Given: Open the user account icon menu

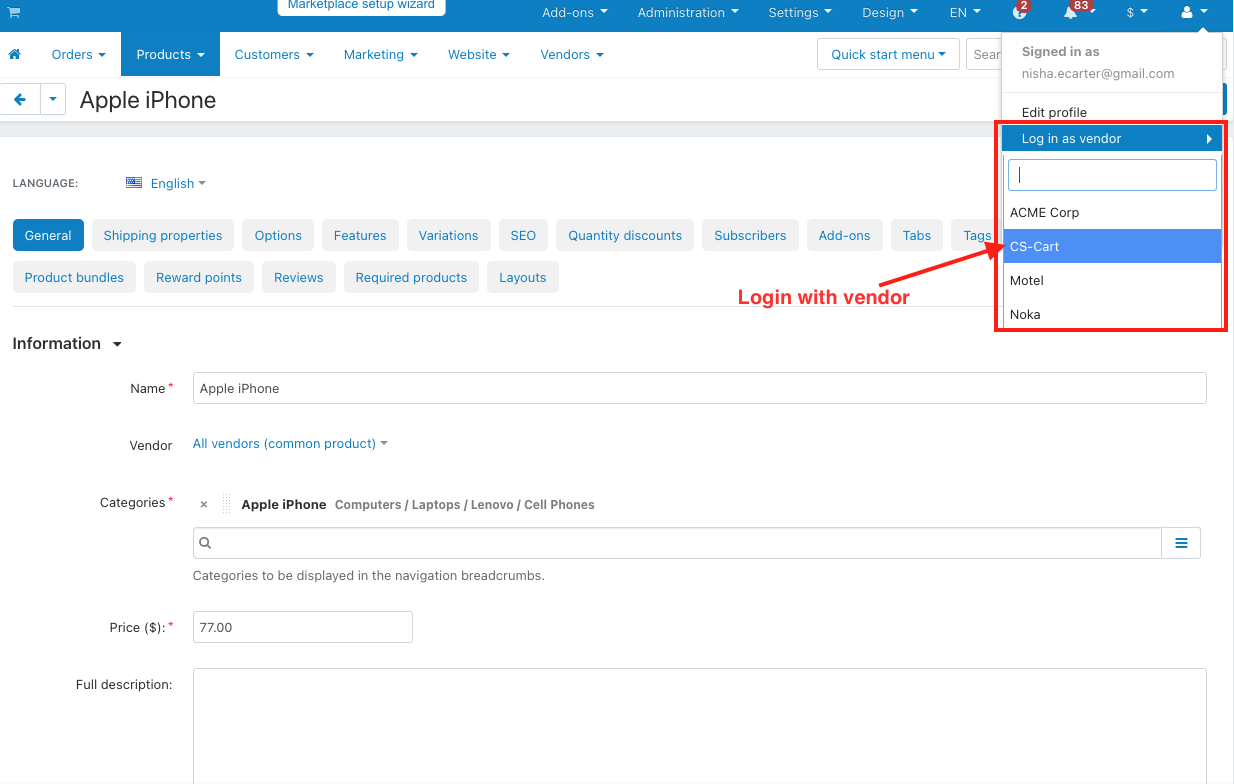Looking at the screenshot, I should pos(1194,12).
